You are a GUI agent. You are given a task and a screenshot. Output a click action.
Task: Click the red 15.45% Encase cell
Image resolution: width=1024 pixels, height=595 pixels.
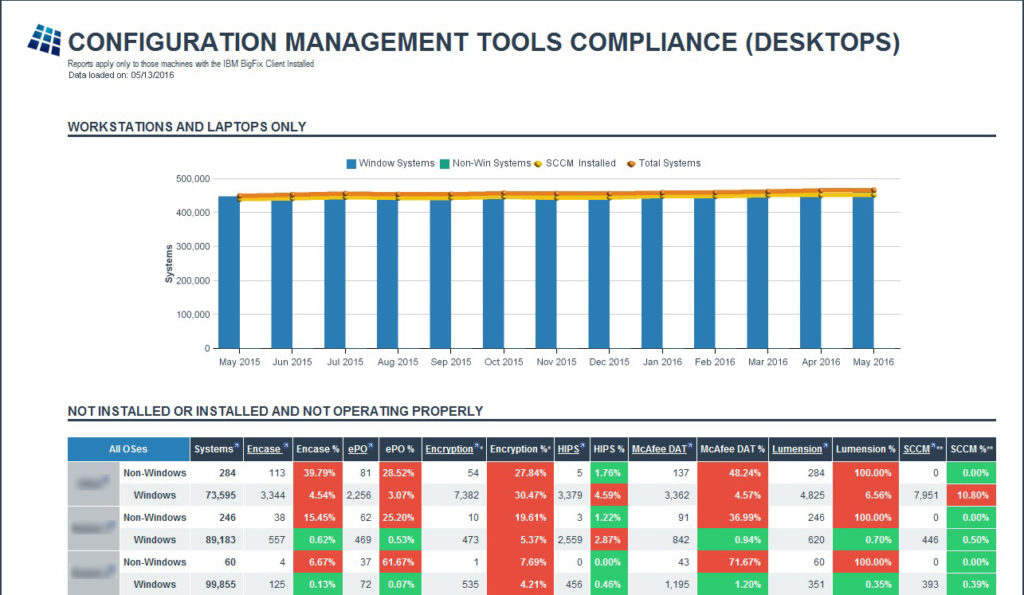pyautogui.click(x=318, y=517)
